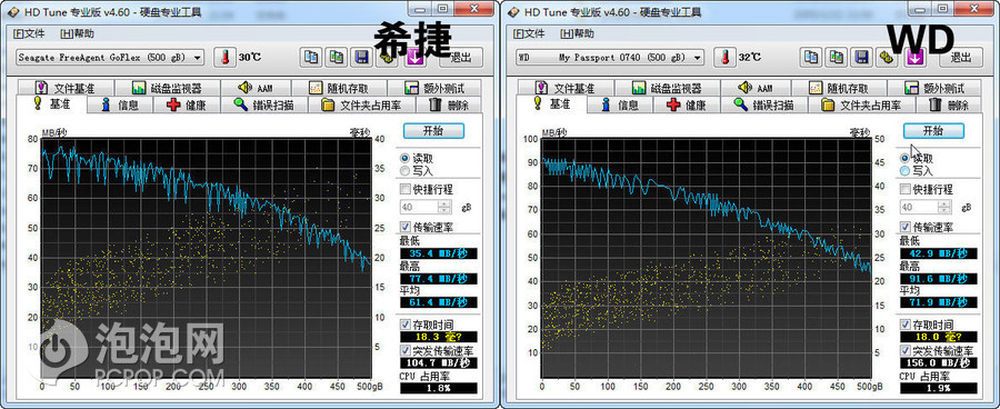Open the 删除 tab in WD window
This screenshot has height=409, width=1000.
(950, 105)
